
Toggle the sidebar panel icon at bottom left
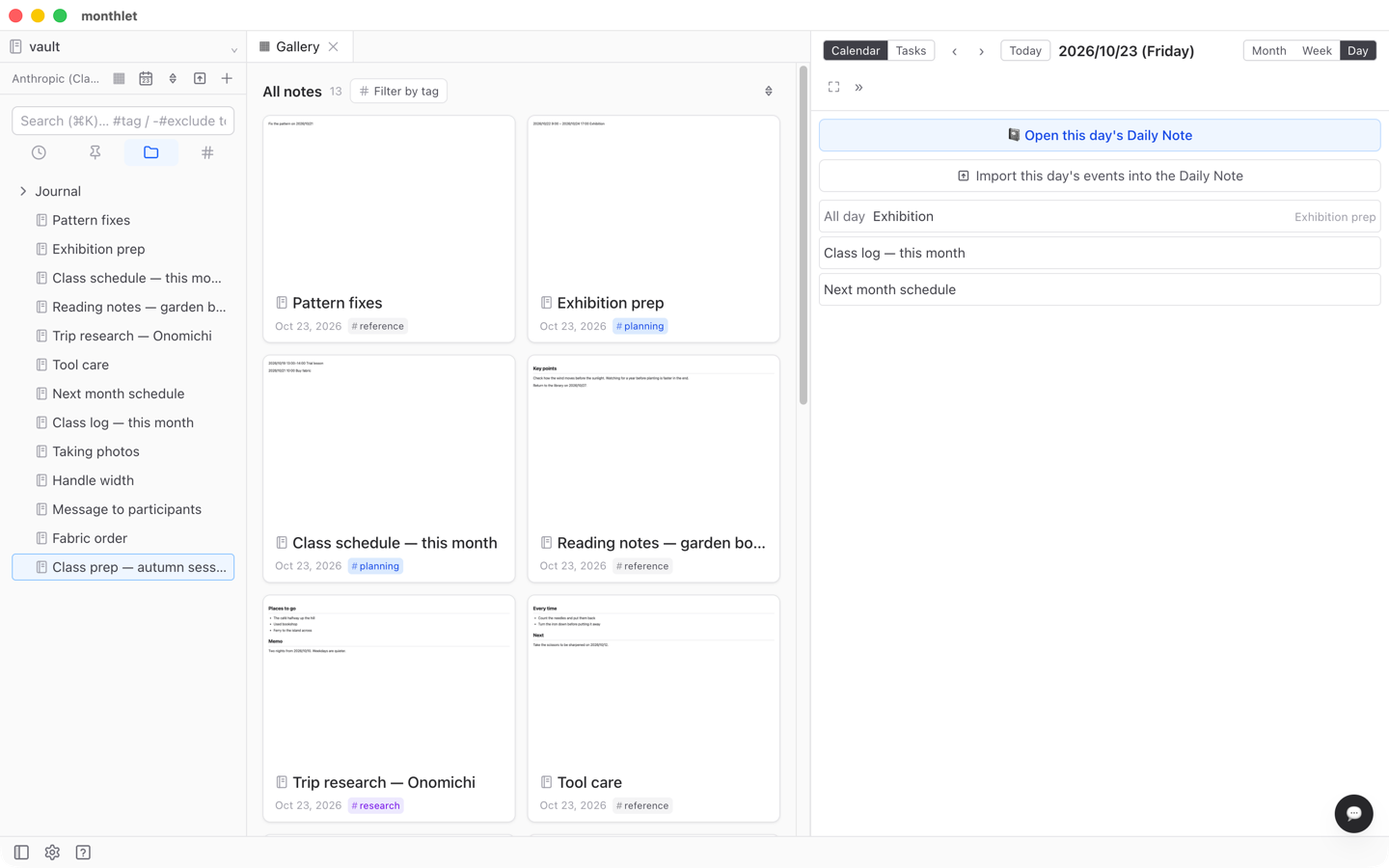coord(21,853)
